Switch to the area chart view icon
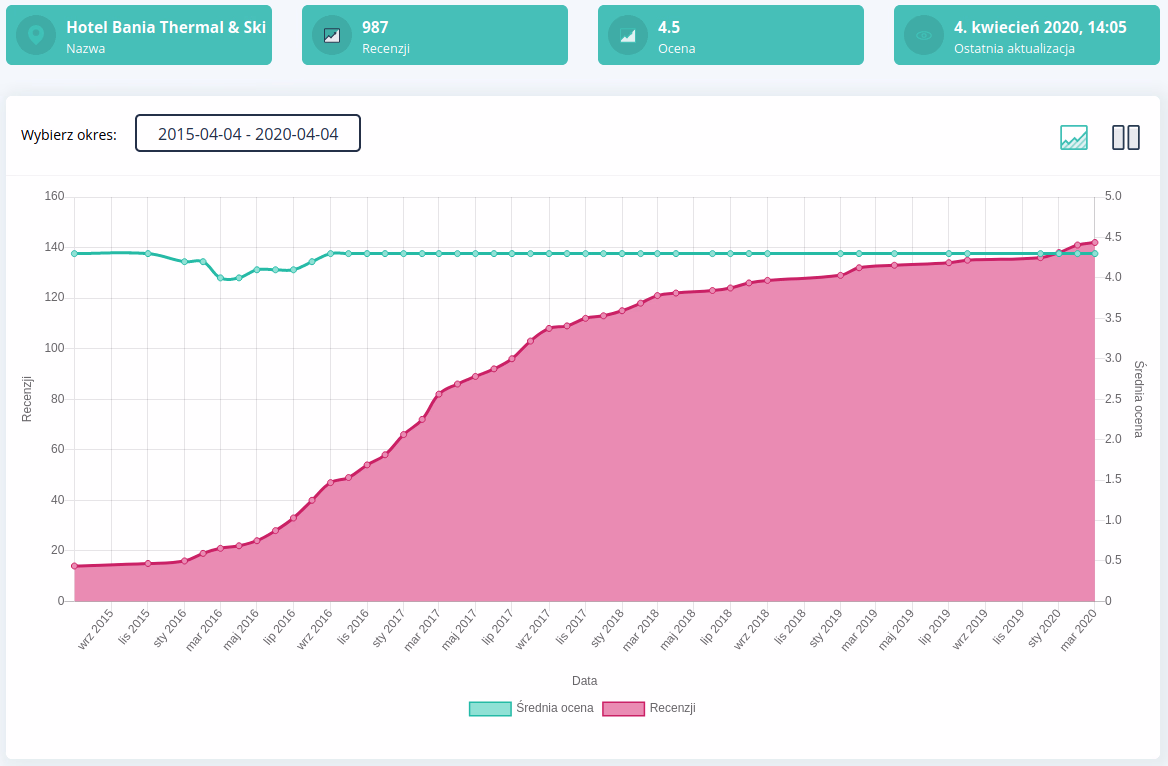The height and width of the screenshot is (766, 1168). coord(1074,137)
